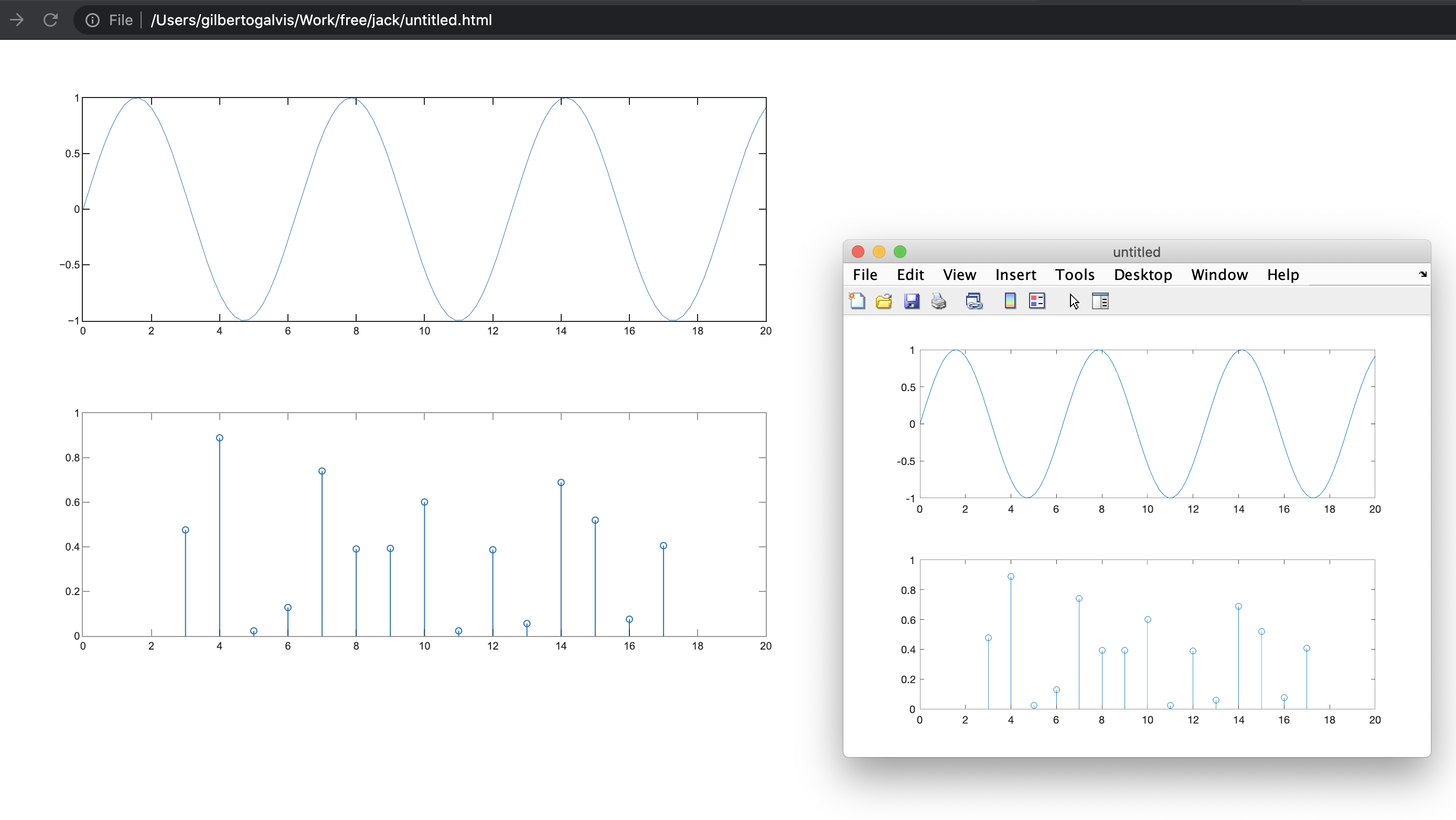Open the Tools menu
The image size is (1456, 820).
click(1075, 275)
